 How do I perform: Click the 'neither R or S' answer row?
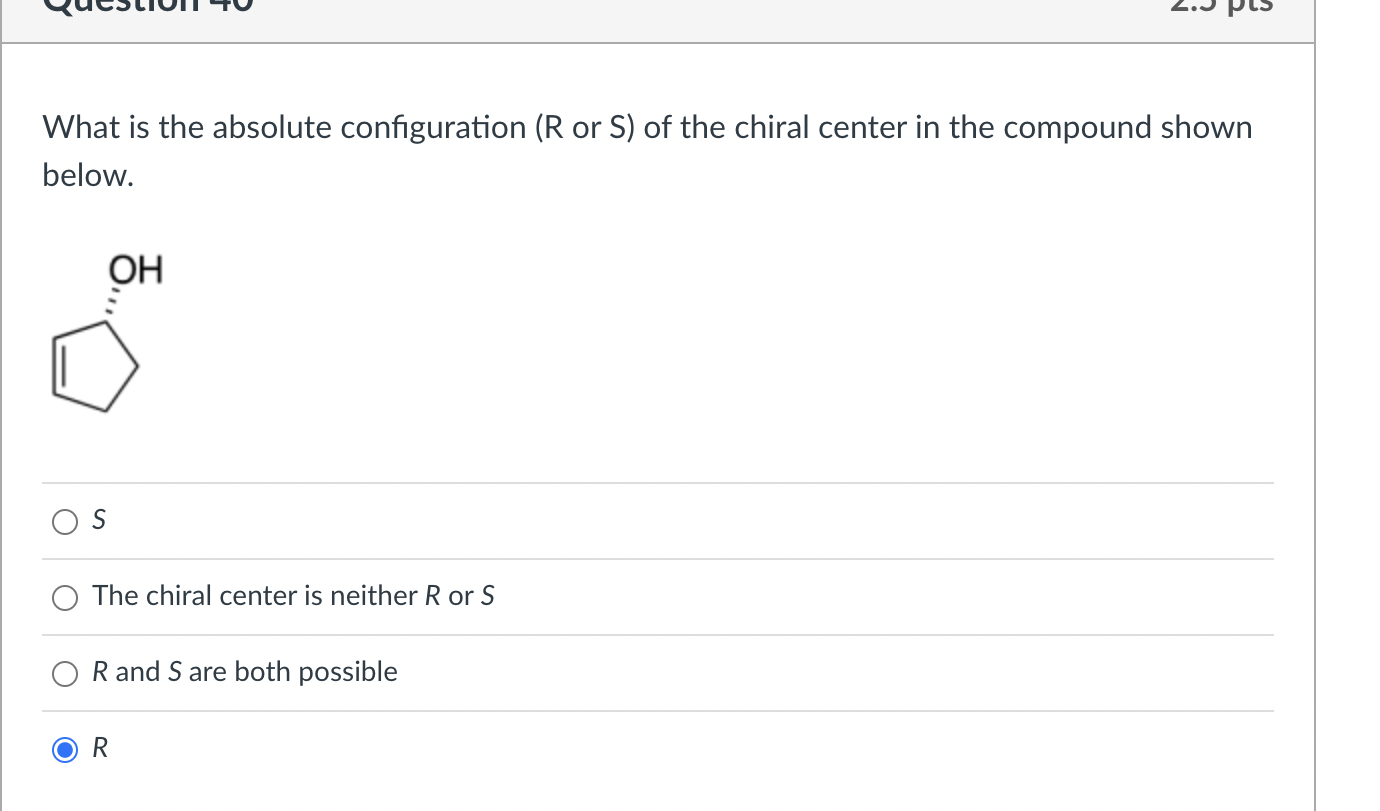293,596
